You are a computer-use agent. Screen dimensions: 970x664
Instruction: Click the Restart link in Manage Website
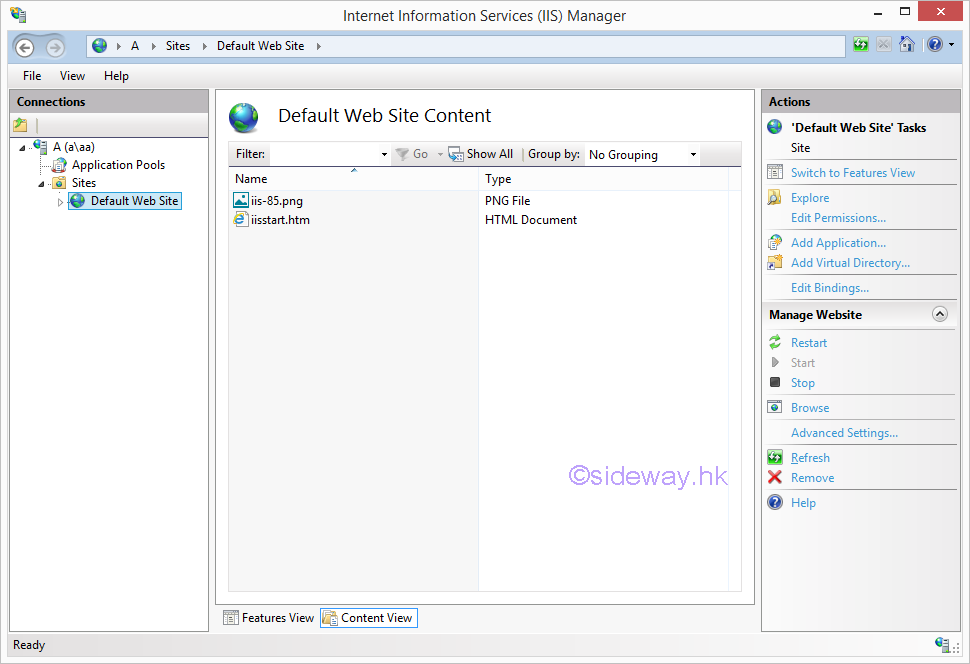click(809, 342)
